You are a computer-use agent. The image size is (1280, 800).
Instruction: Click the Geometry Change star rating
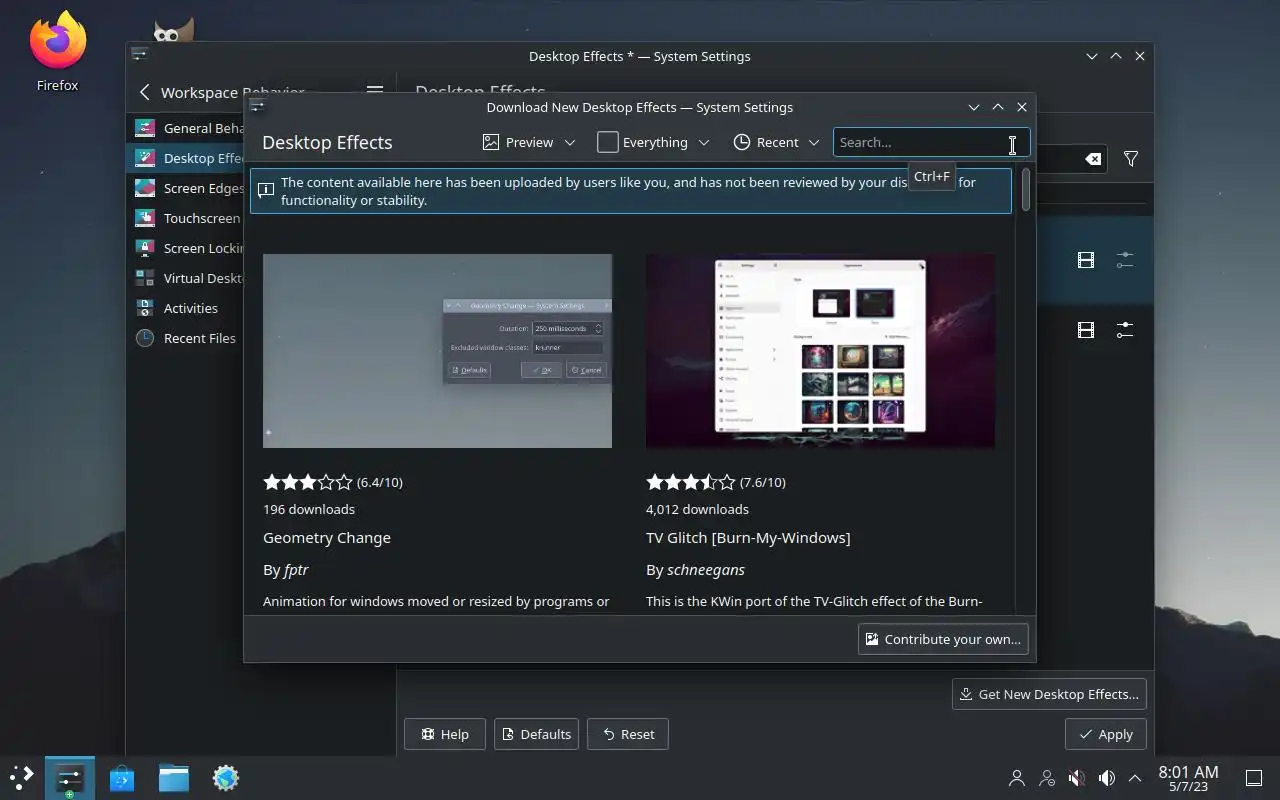[308, 482]
